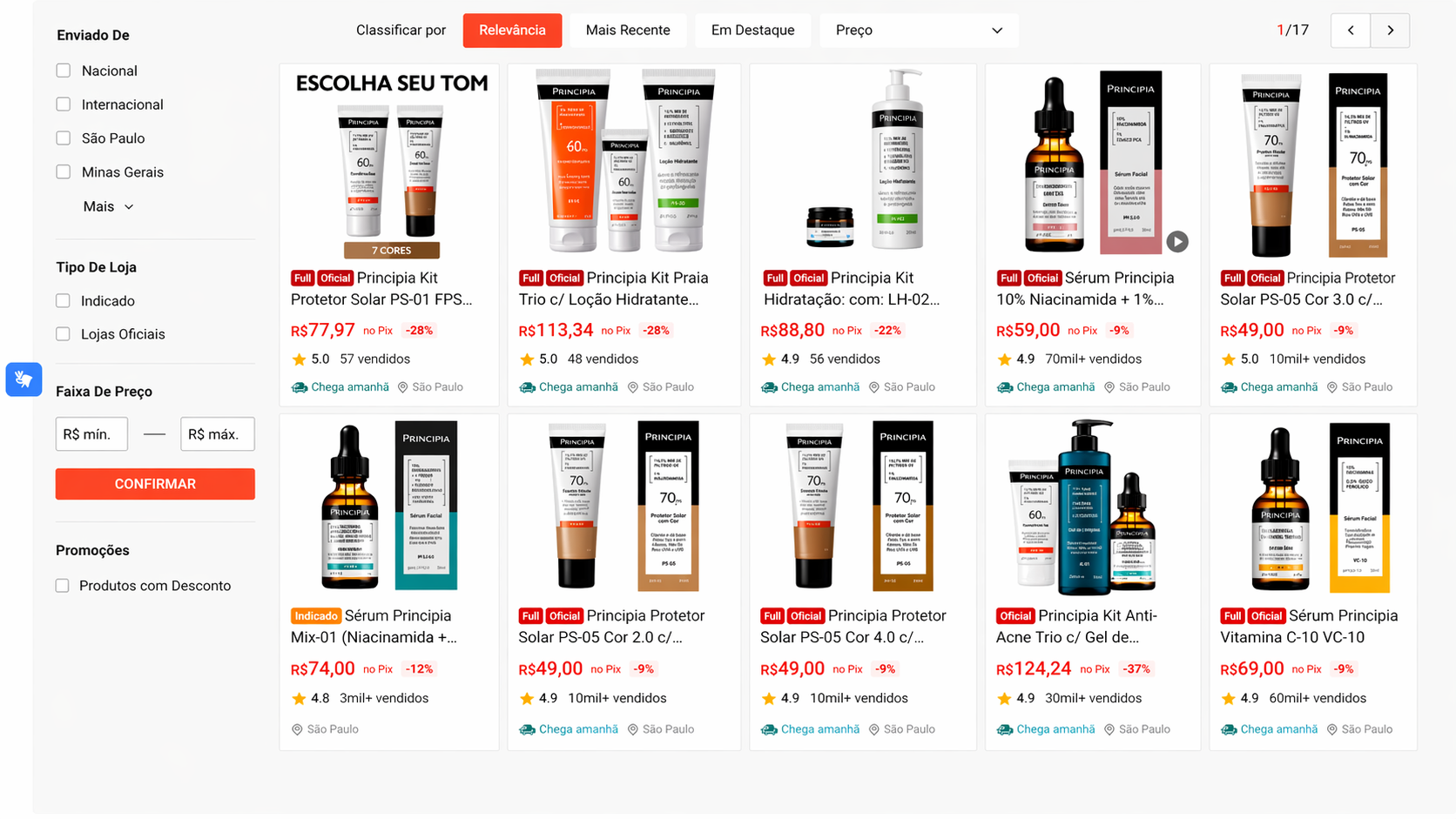The image size is (1456, 819).
Task: Select the Em Destaque sort tab
Action: tap(752, 30)
